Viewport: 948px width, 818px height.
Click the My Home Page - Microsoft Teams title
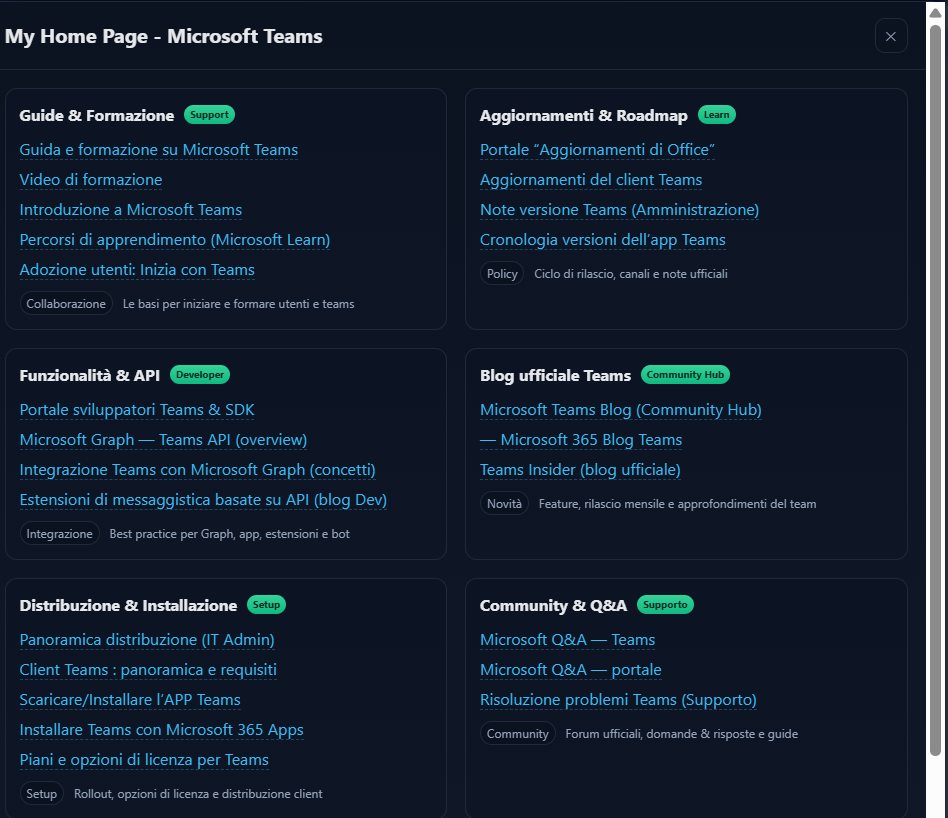[163, 36]
